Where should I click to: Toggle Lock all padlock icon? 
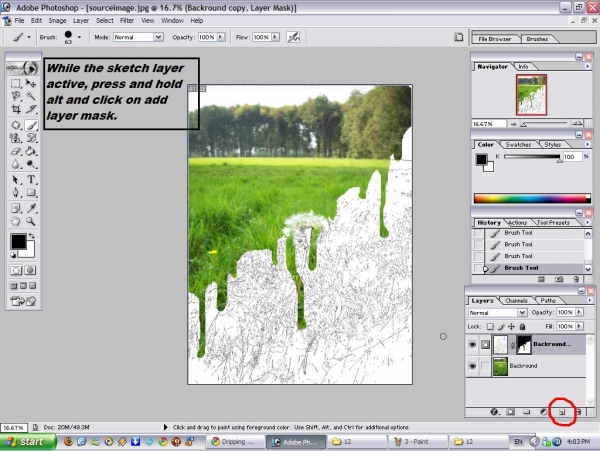coord(522,326)
